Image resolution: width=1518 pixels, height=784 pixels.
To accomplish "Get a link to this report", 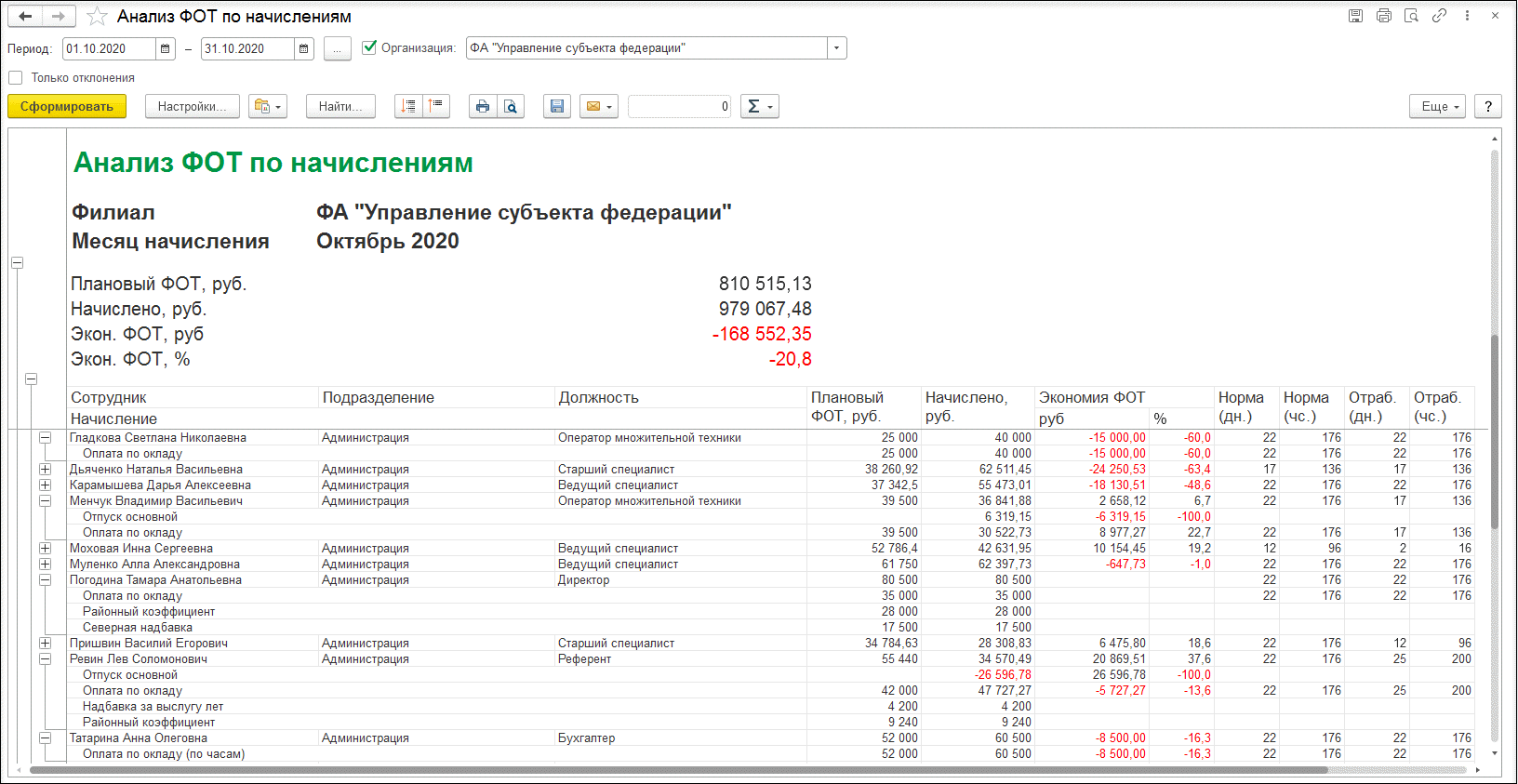I will [x=1439, y=16].
